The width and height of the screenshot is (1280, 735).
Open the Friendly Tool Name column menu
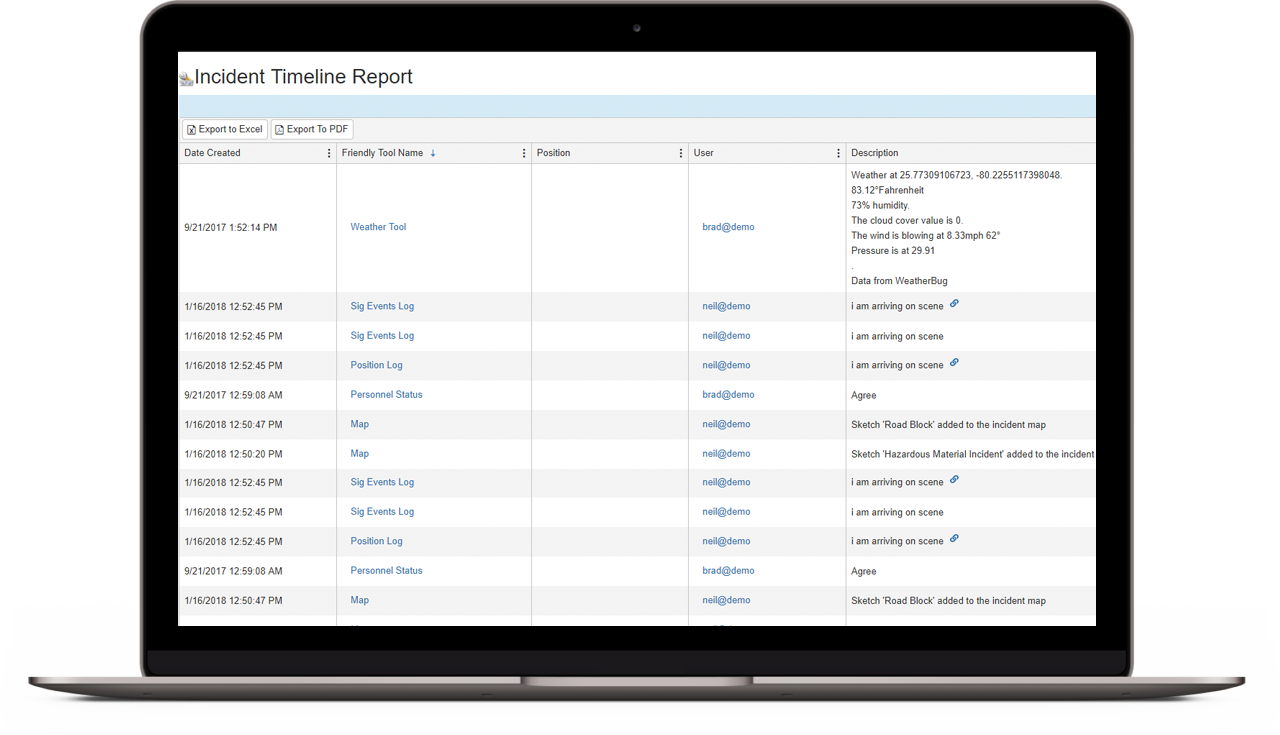[x=523, y=152]
